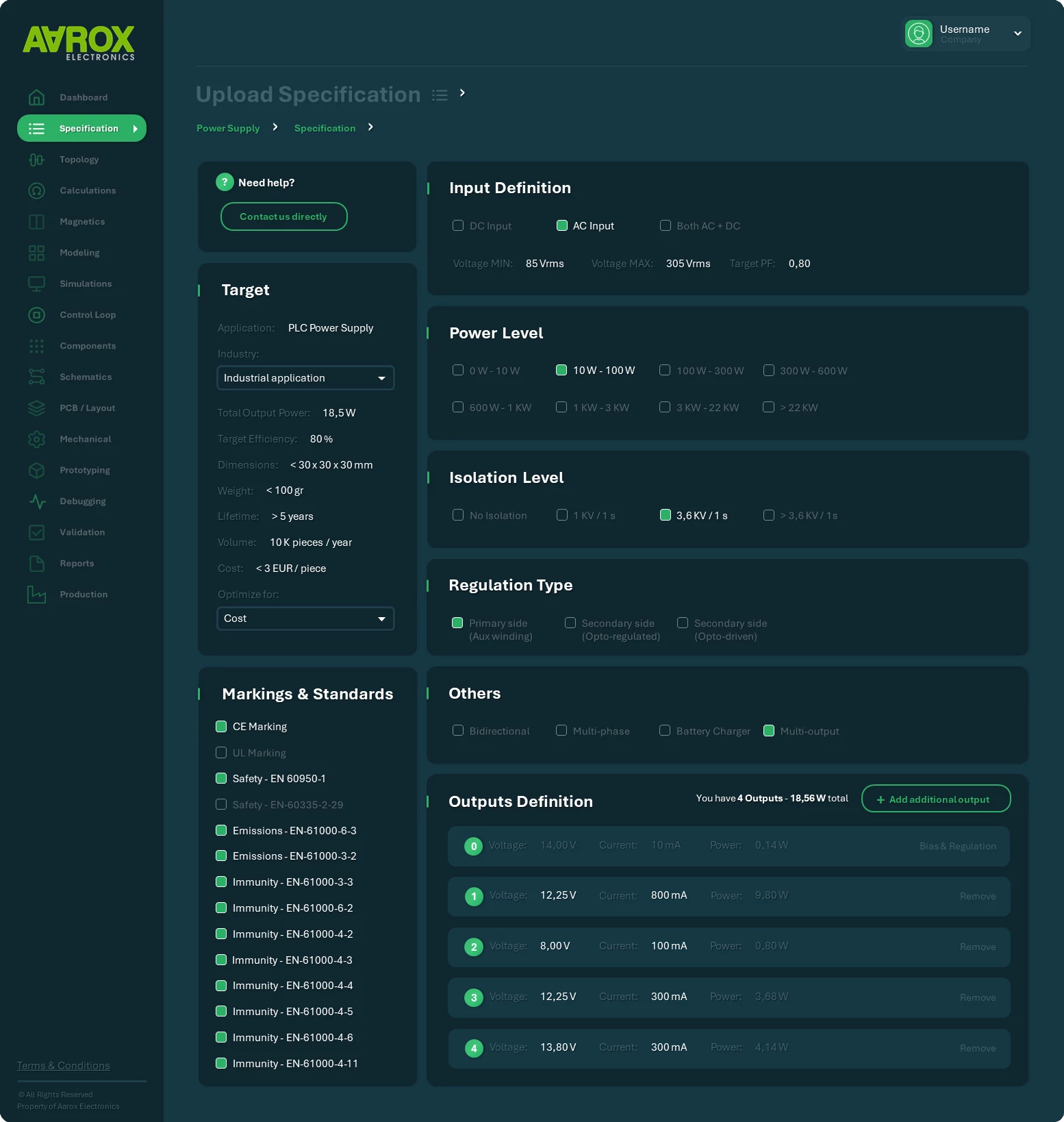Viewport: 1064px width, 1122px height.
Task: Click the Control Loop icon
Action: click(x=36, y=315)
